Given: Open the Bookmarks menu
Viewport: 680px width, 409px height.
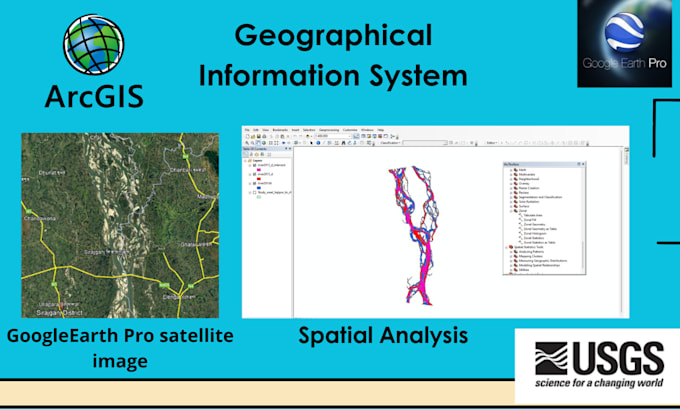Looking at the screenshot, I should [x=280, y=130].
